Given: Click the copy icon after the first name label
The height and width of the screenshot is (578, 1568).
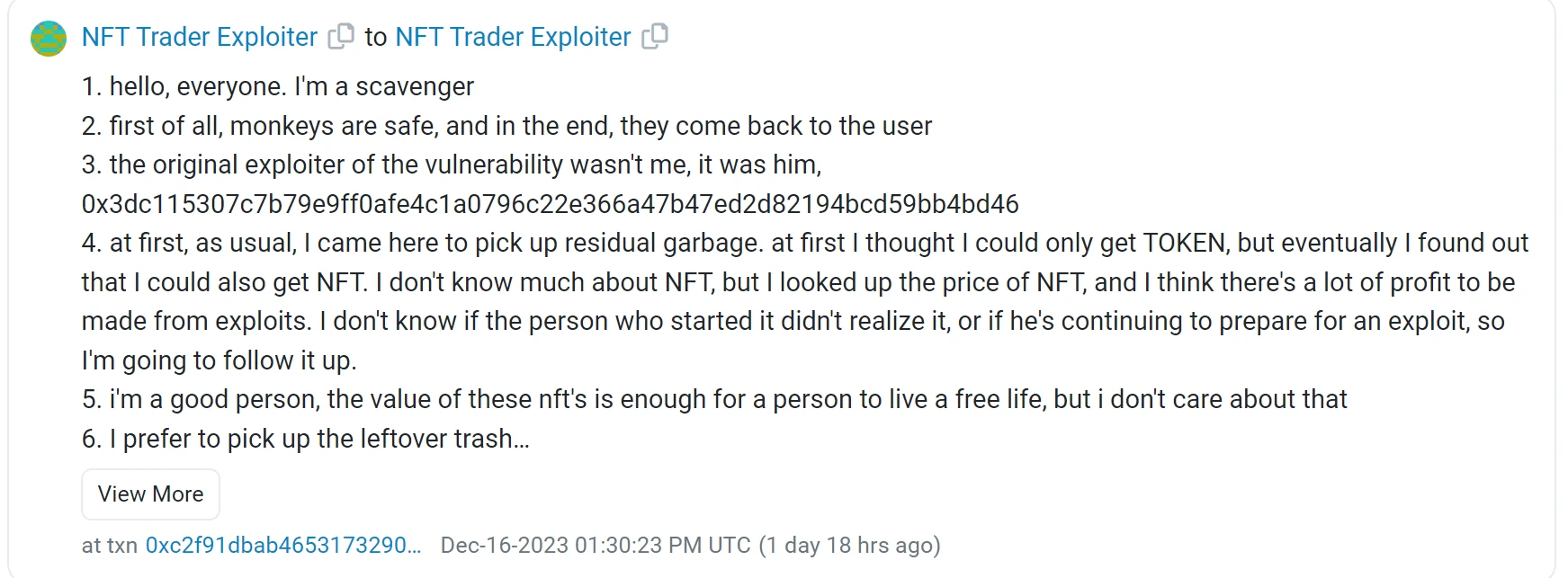Looking at the screenshot, I should coord(342,37).
